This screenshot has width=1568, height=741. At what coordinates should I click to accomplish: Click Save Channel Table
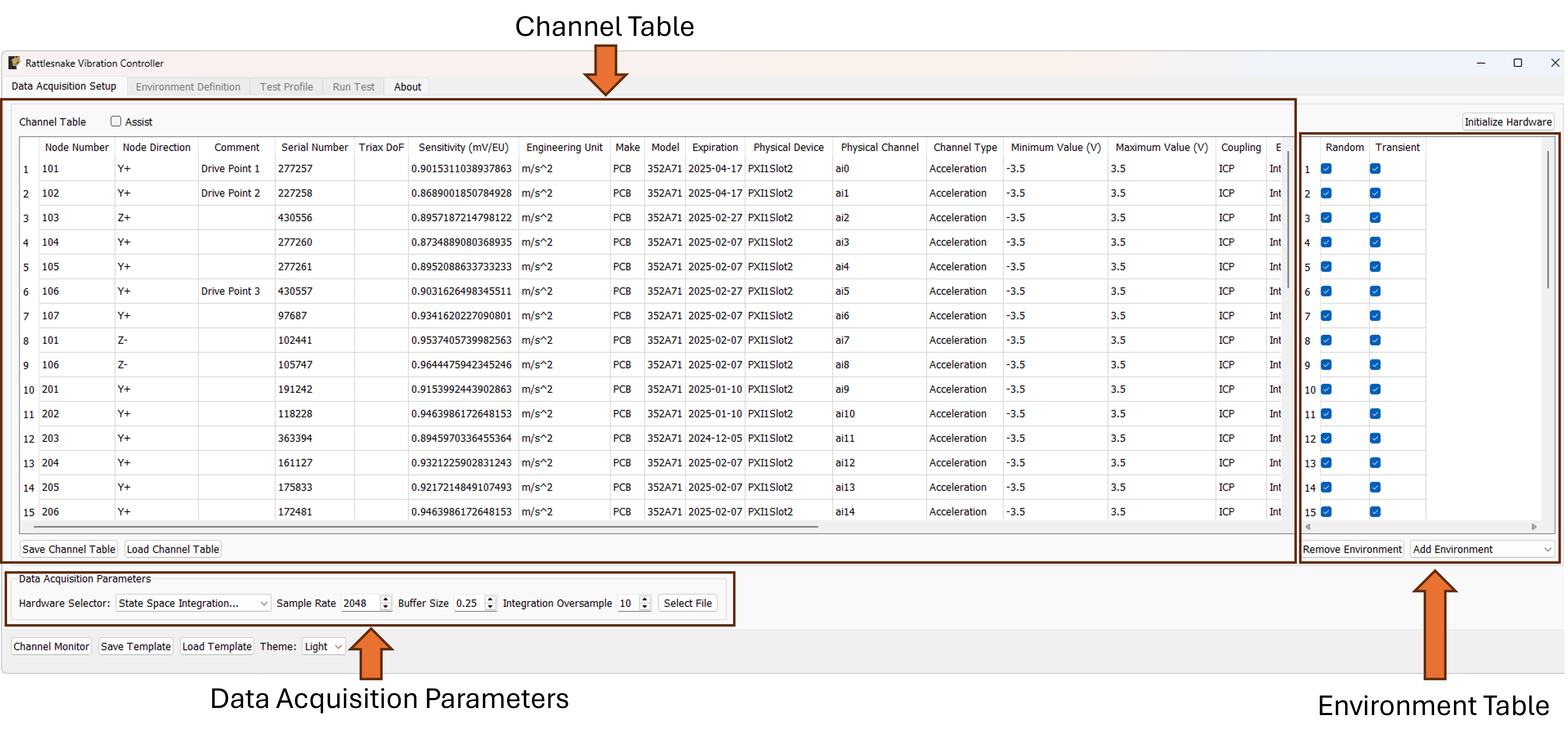click(x=69, y=550)
